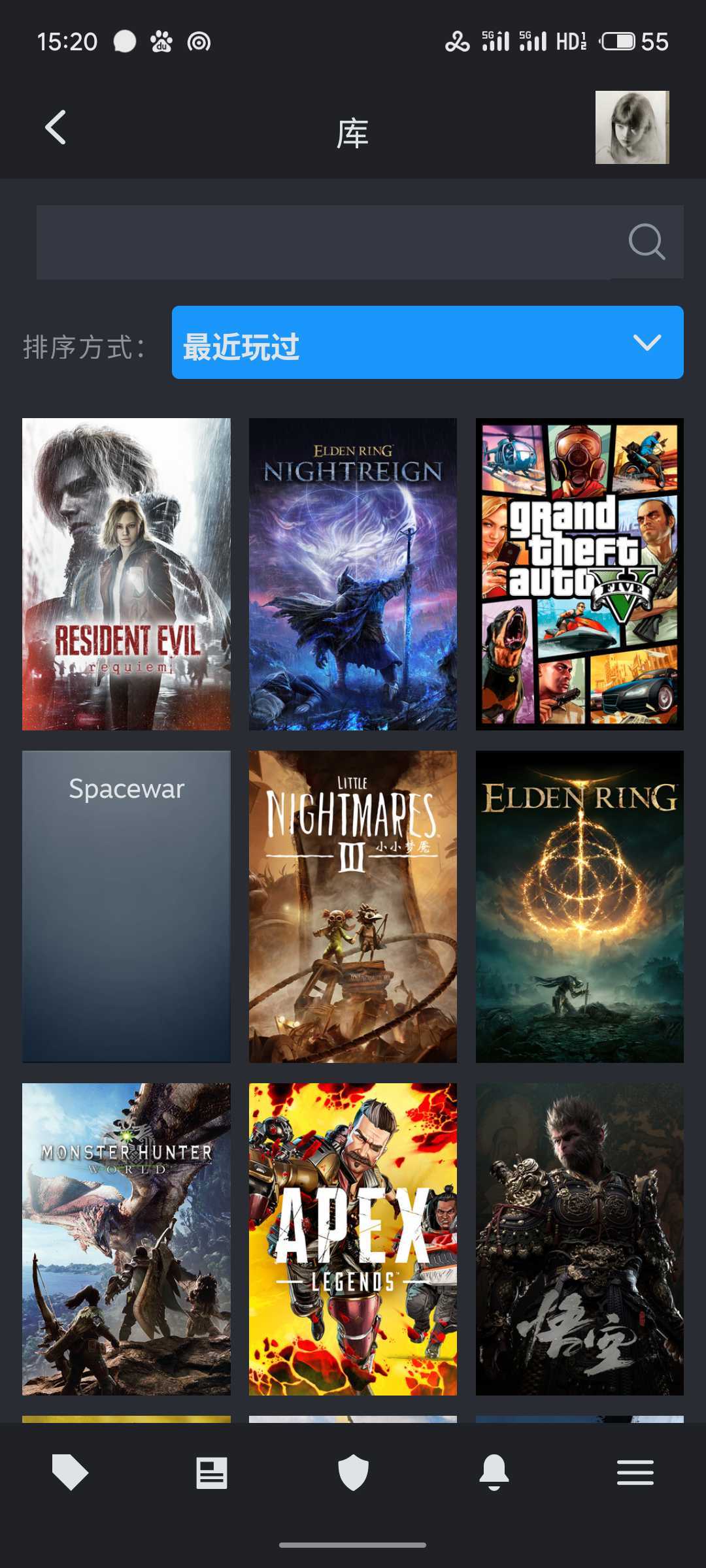Open Monster Hunter World cover
Image resolution: width=706 pixels, height=1568 pixels.
[126, 1239]
